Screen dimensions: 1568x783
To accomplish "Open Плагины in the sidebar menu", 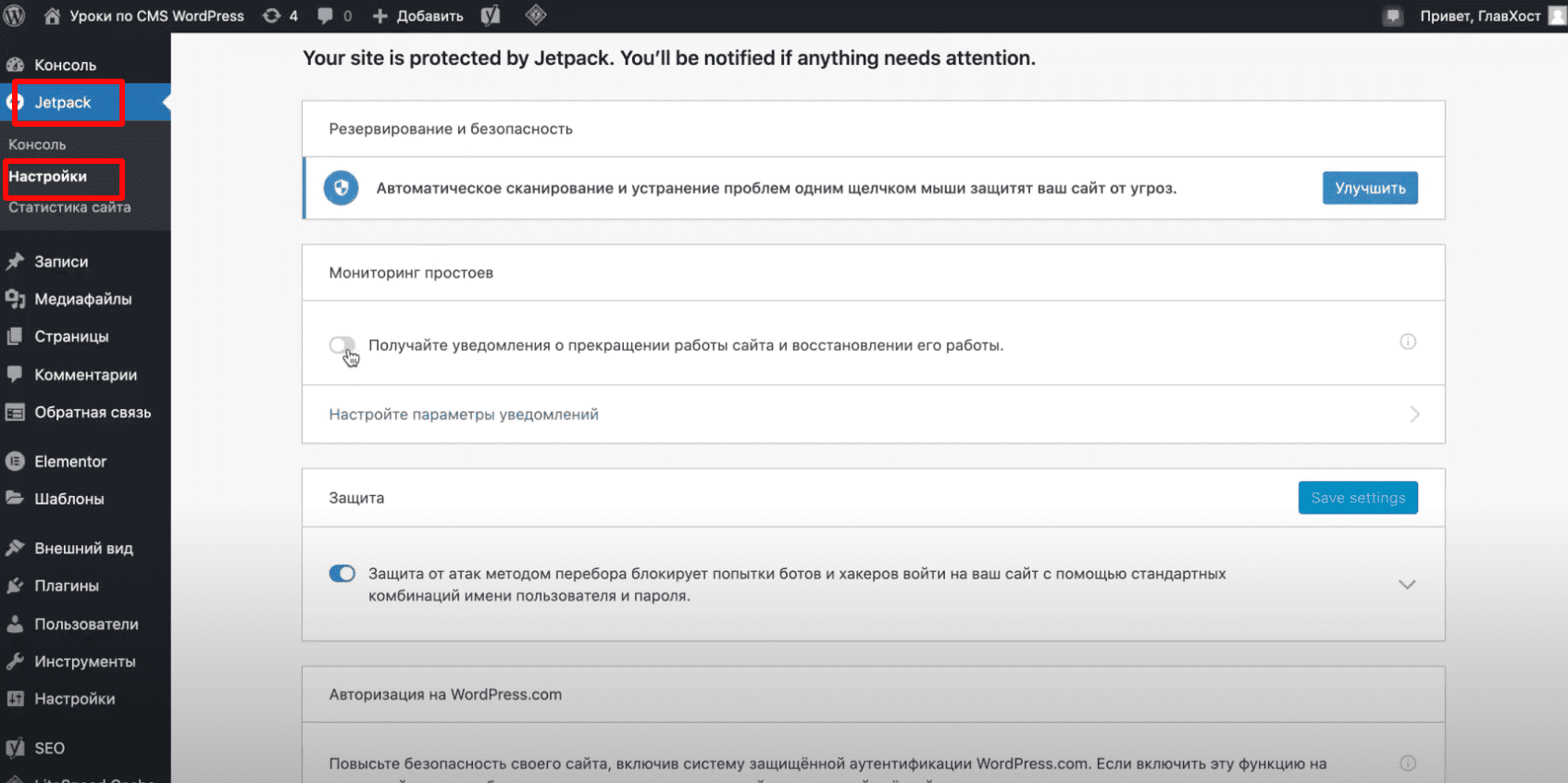I will (67, 586).
